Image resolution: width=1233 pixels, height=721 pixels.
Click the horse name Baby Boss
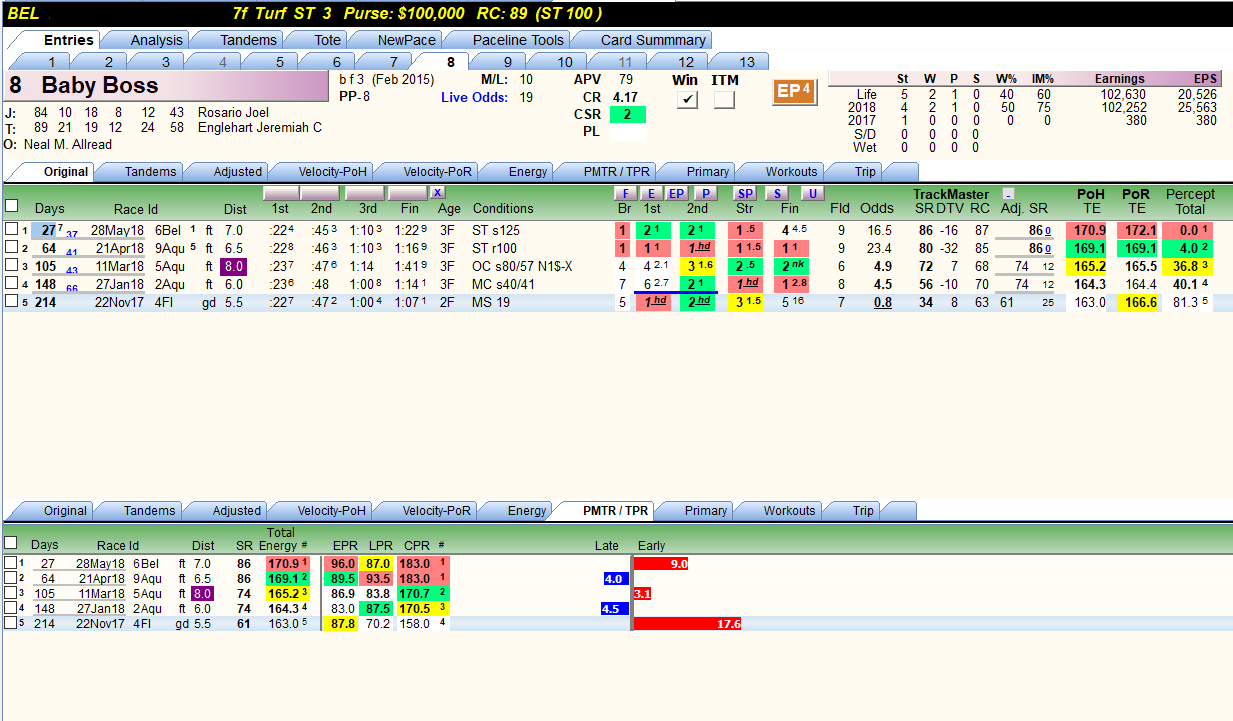[x=98, y=86]
